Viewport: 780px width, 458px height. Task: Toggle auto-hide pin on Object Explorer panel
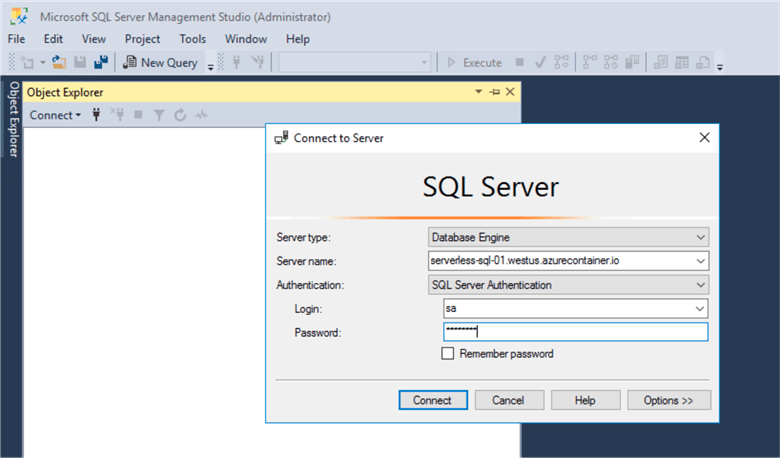click(x=494, y=92)
